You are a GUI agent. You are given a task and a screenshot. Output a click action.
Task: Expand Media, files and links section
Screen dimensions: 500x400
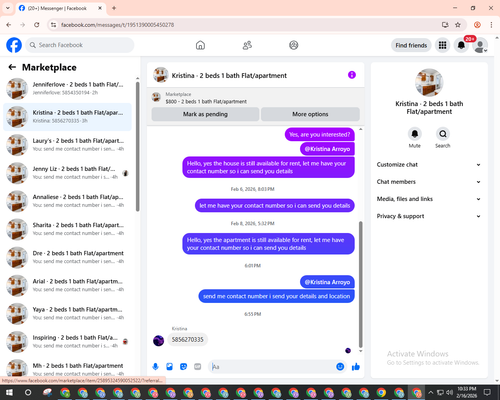coord(429,199)
